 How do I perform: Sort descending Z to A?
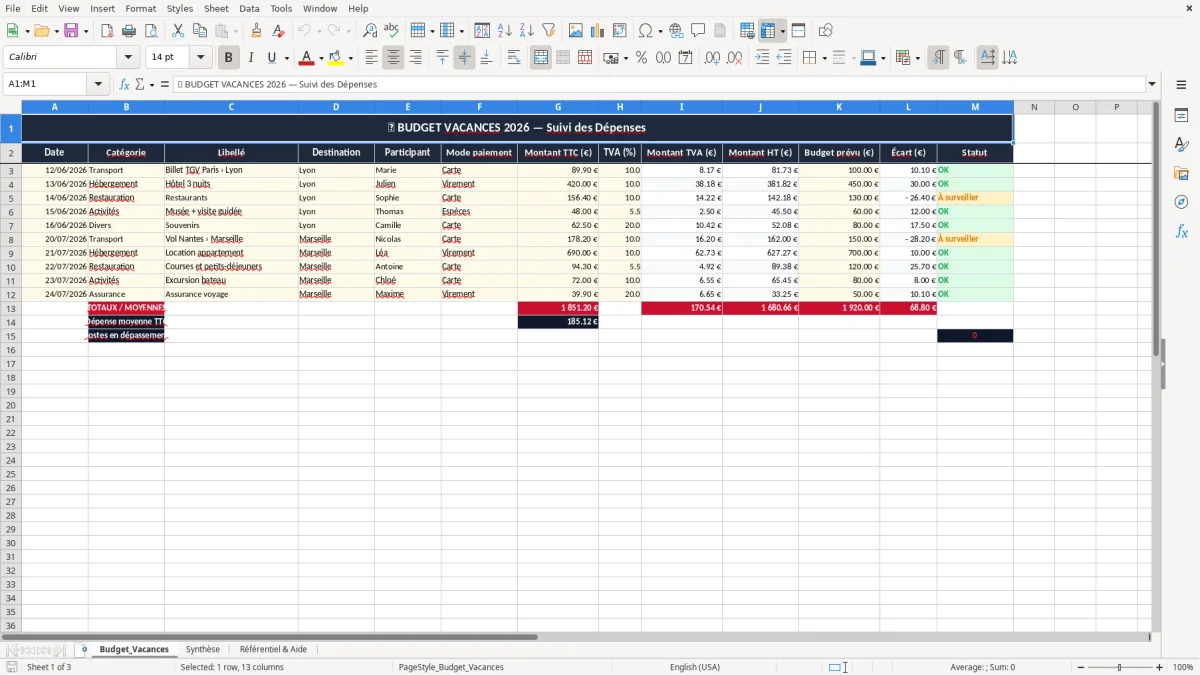[x=527, y=31]
